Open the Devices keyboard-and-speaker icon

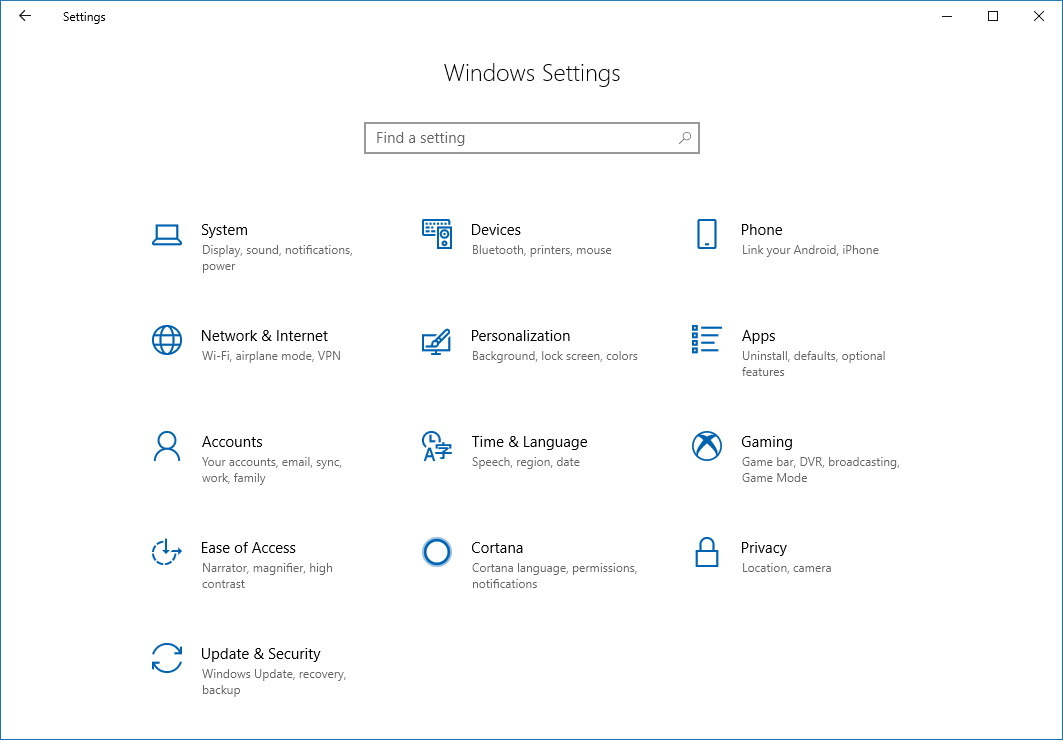coord(437,234)
